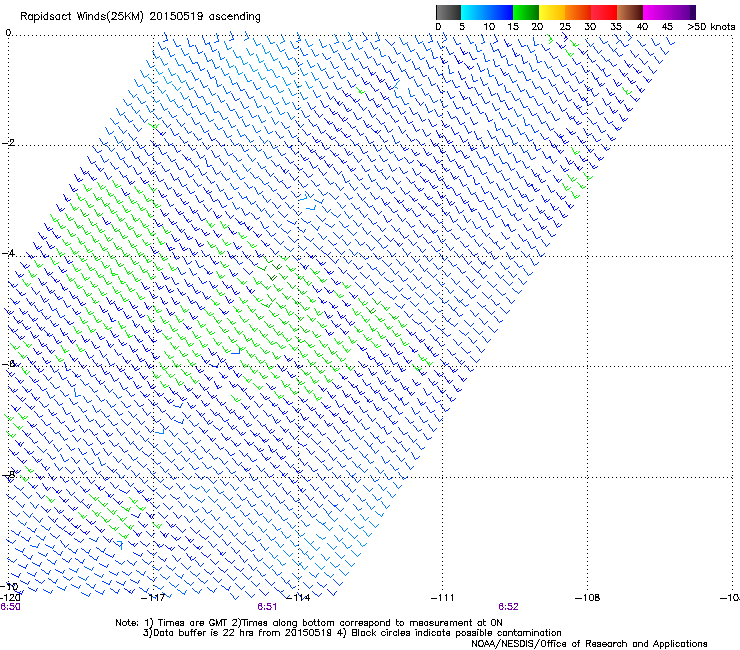Click the cyan 5-10 knots legend swatch

pos(474,12)
